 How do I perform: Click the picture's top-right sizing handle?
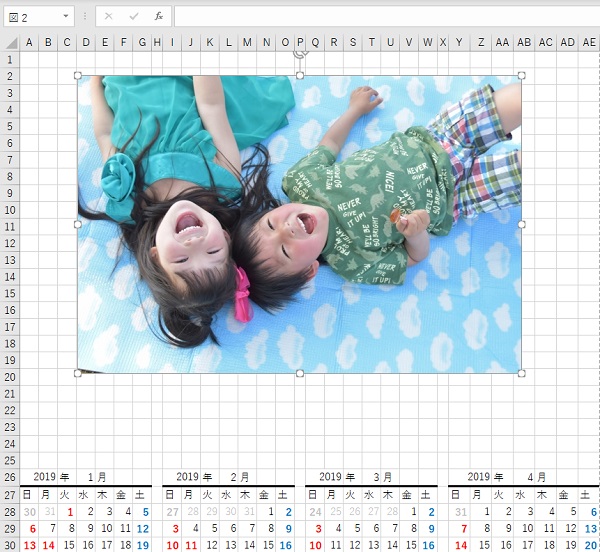[x=521, y=76]
